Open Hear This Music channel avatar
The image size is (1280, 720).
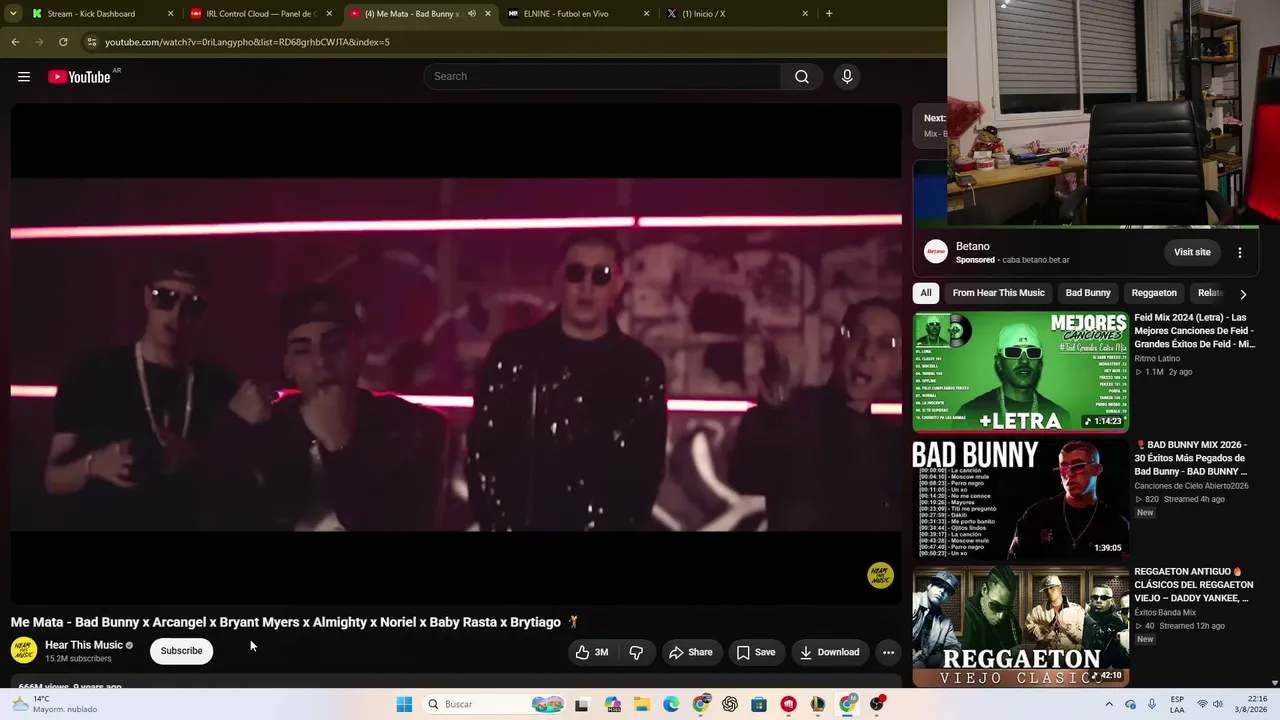(x=24, y=651)
